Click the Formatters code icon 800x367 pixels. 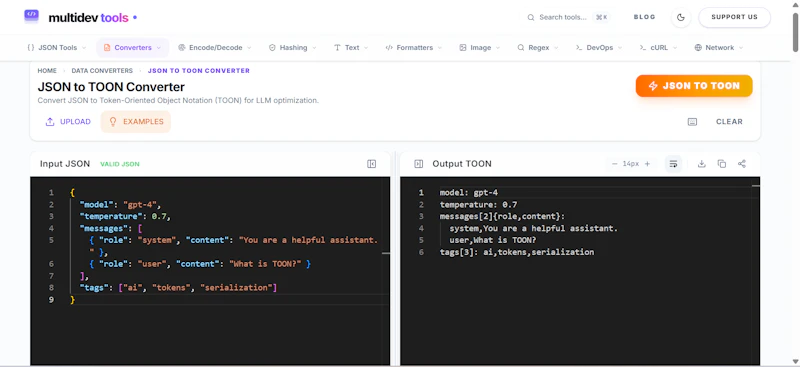(389, 47)
